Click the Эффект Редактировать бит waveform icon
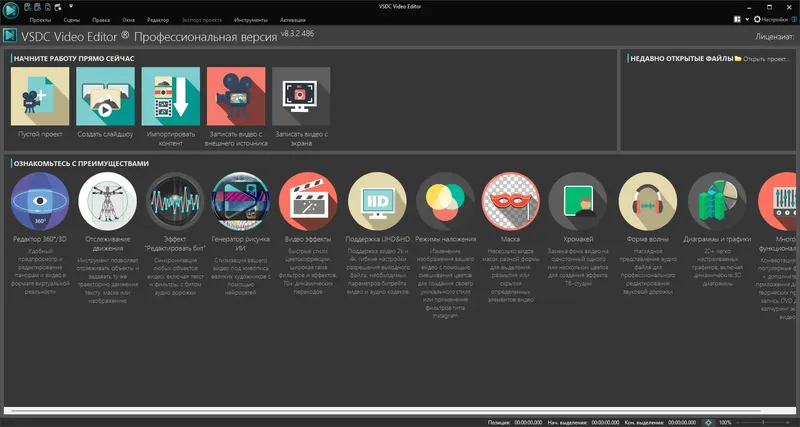Screen dimensions: 800x427 pos(175,201)
